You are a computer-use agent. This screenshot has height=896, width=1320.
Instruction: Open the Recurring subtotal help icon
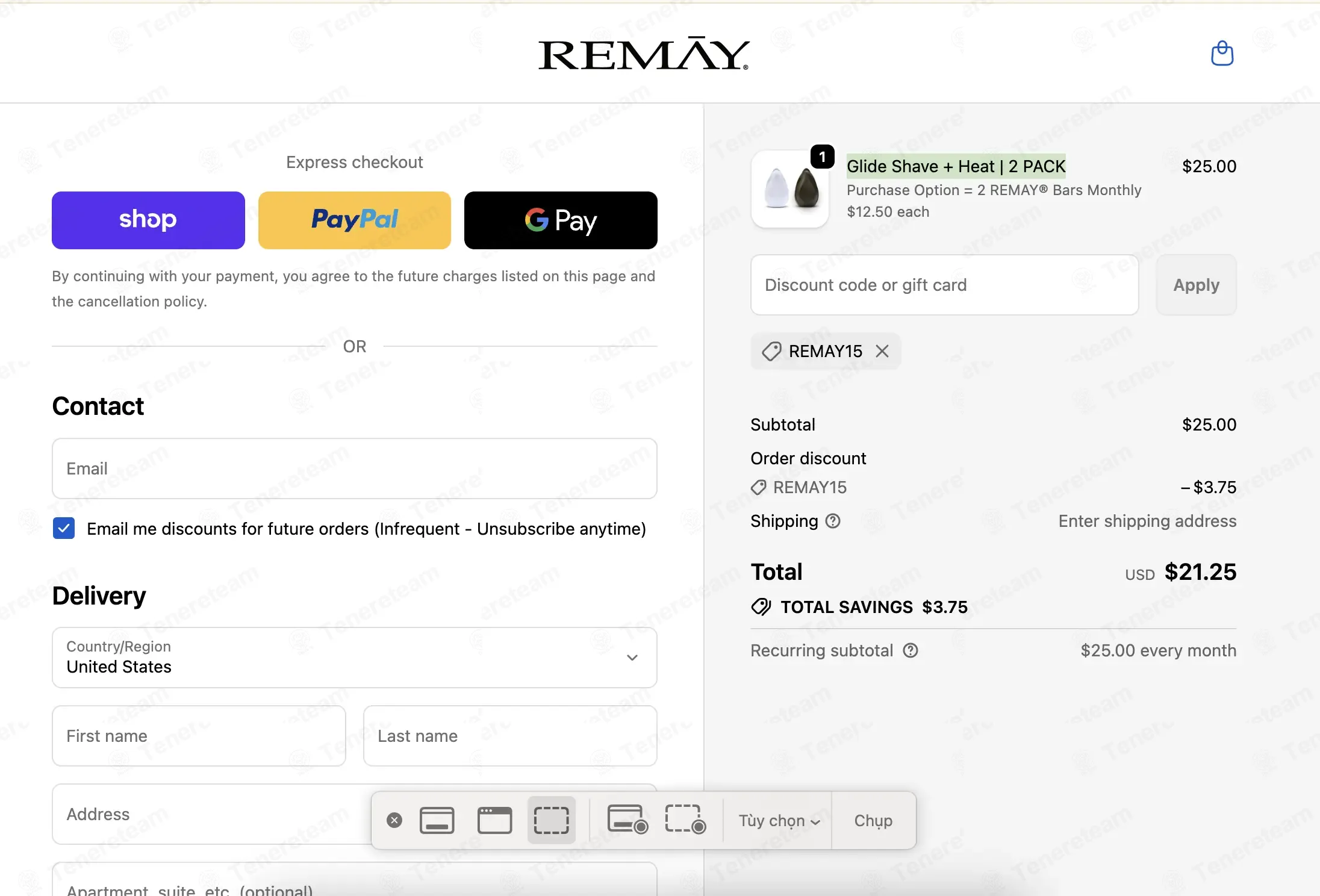coord(911,650)
